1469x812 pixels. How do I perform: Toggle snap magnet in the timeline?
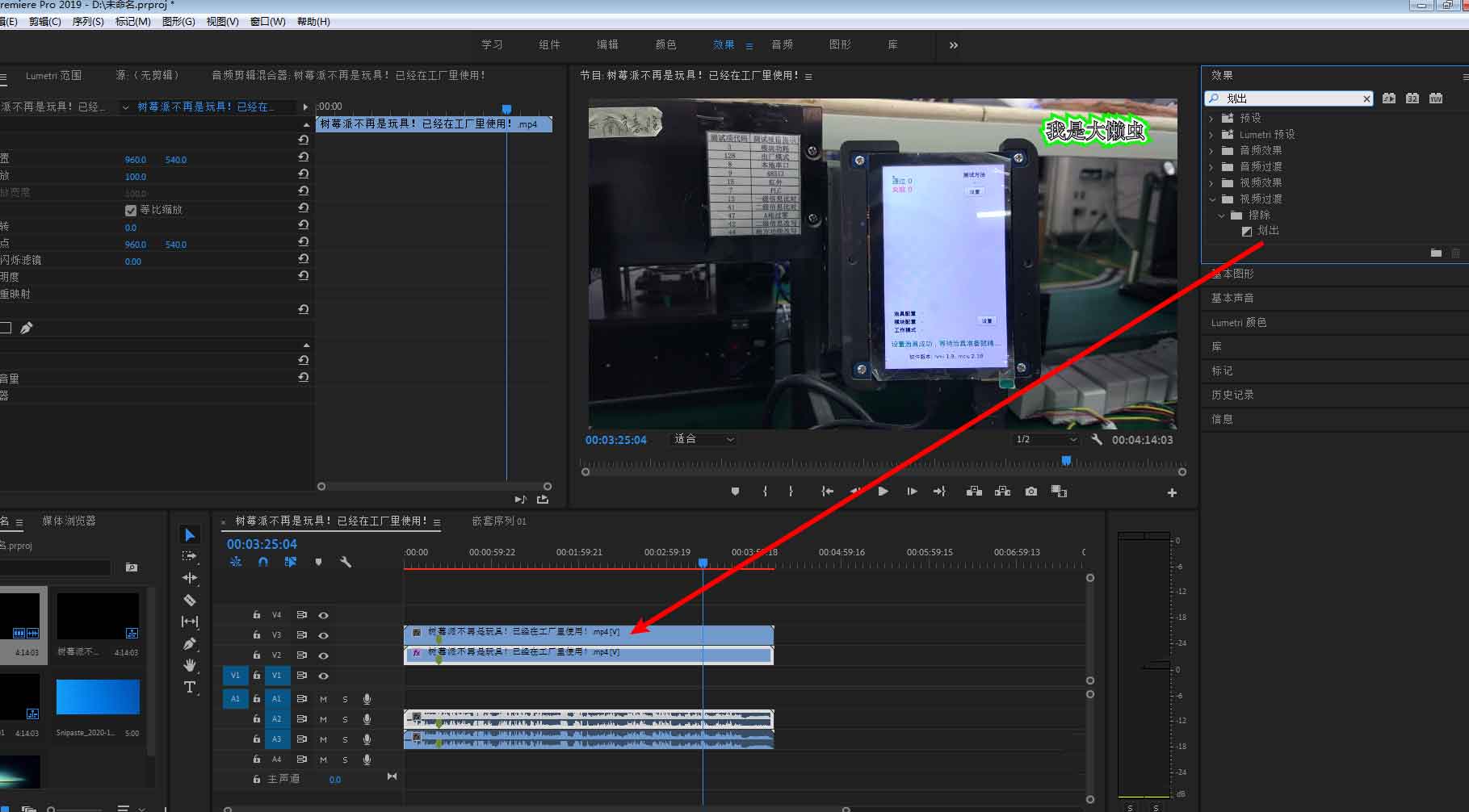click(263, 562)
